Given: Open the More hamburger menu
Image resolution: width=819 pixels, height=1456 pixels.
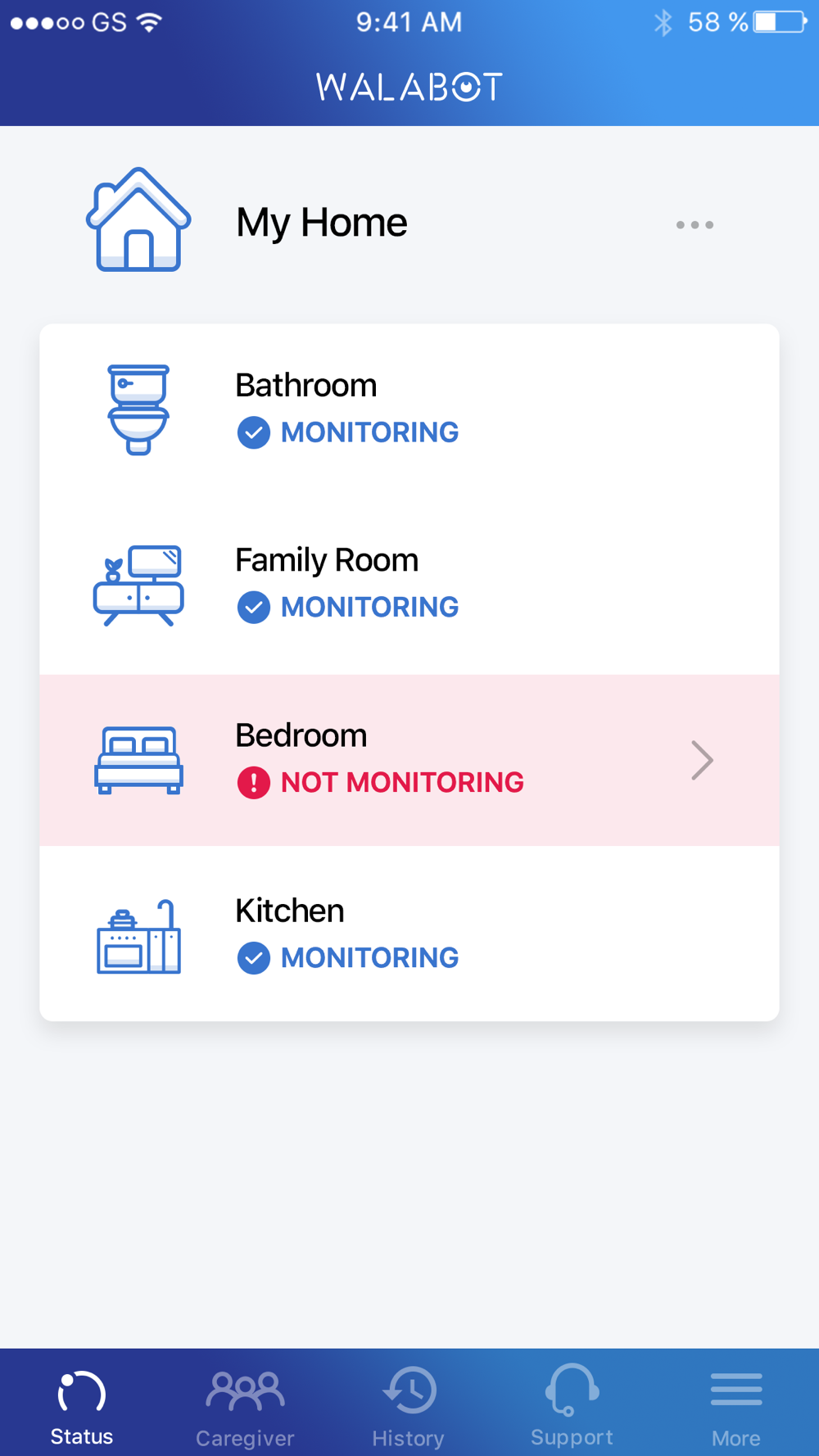Looking at the screenshot, I should coord(736,1405).
